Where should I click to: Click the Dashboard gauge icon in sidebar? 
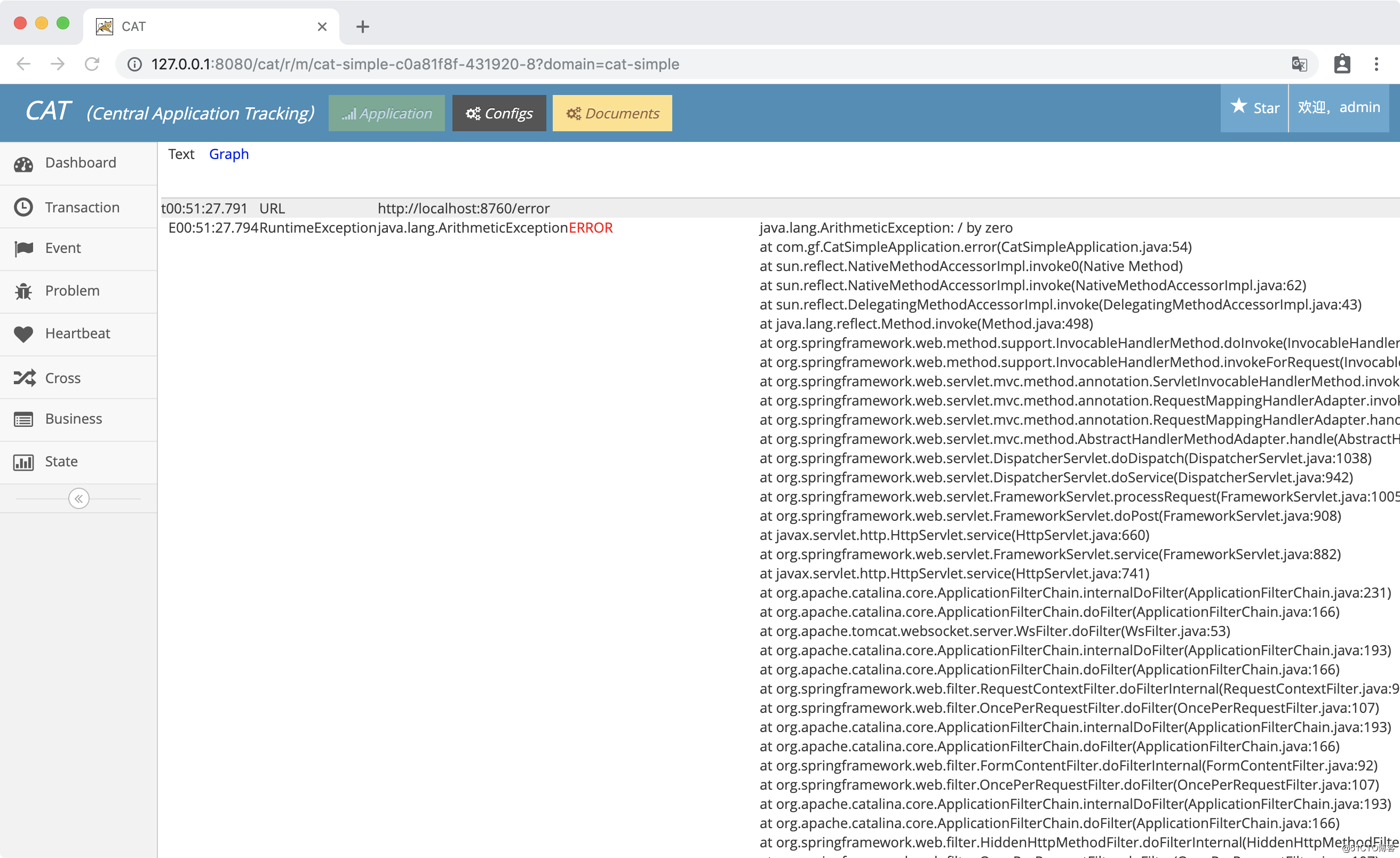(23, 164)
